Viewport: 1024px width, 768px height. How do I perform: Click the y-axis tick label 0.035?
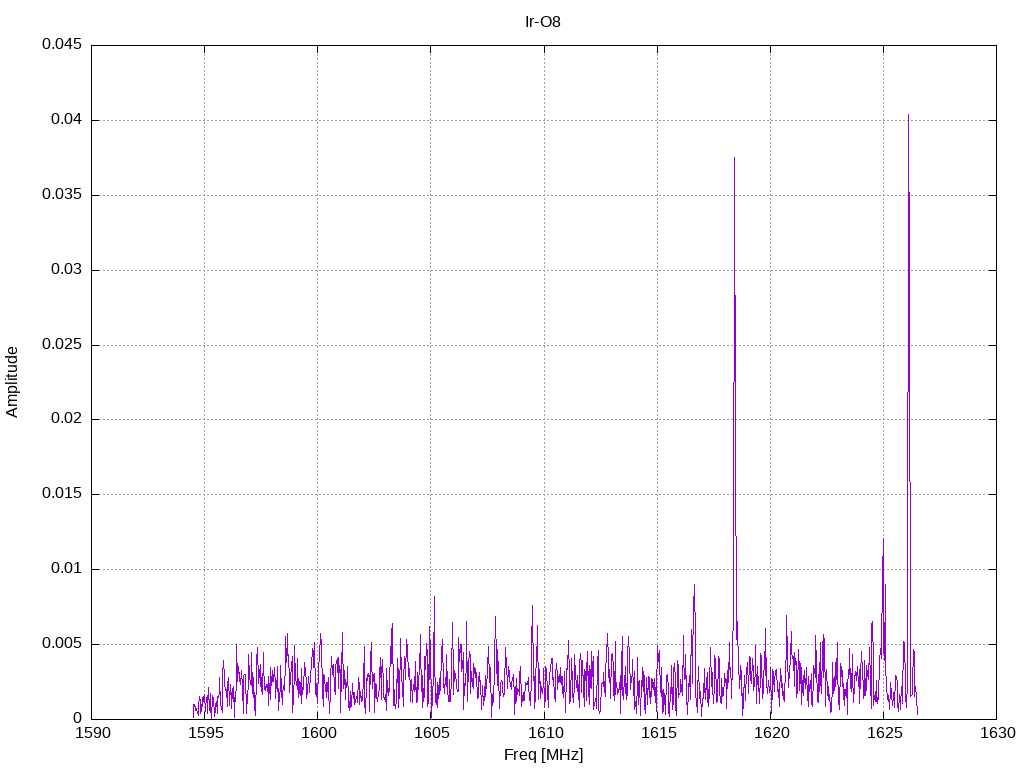pyautogui.click(x=62, y=195)
